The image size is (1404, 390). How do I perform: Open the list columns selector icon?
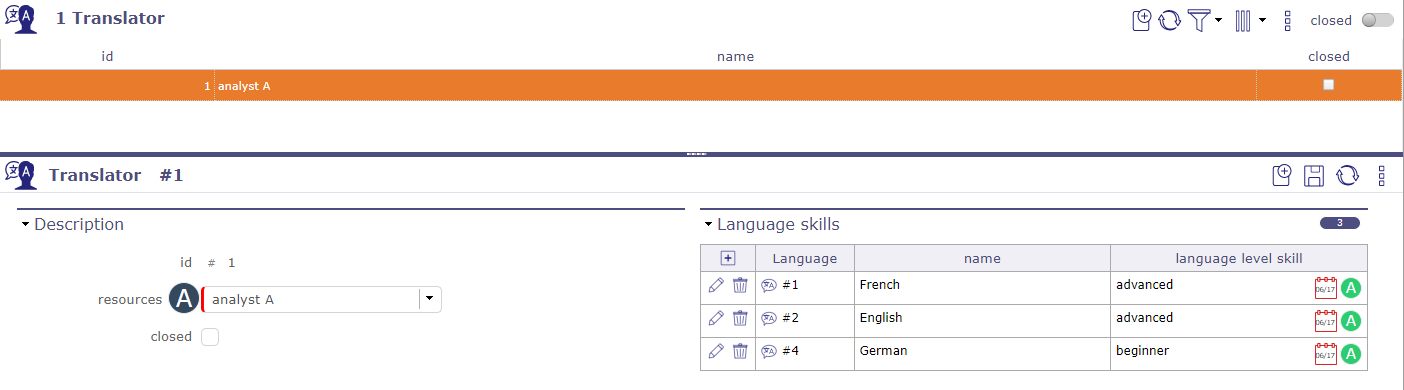[x=1244, y=19]
